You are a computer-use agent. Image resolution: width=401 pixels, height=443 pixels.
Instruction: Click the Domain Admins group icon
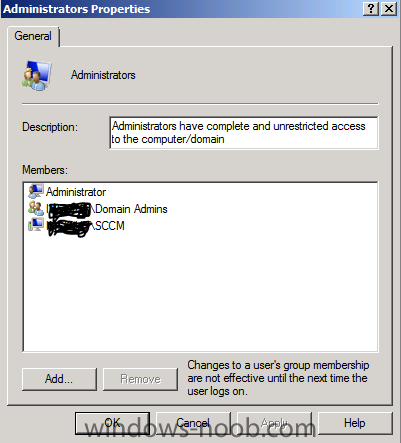(x=36, y=208)
